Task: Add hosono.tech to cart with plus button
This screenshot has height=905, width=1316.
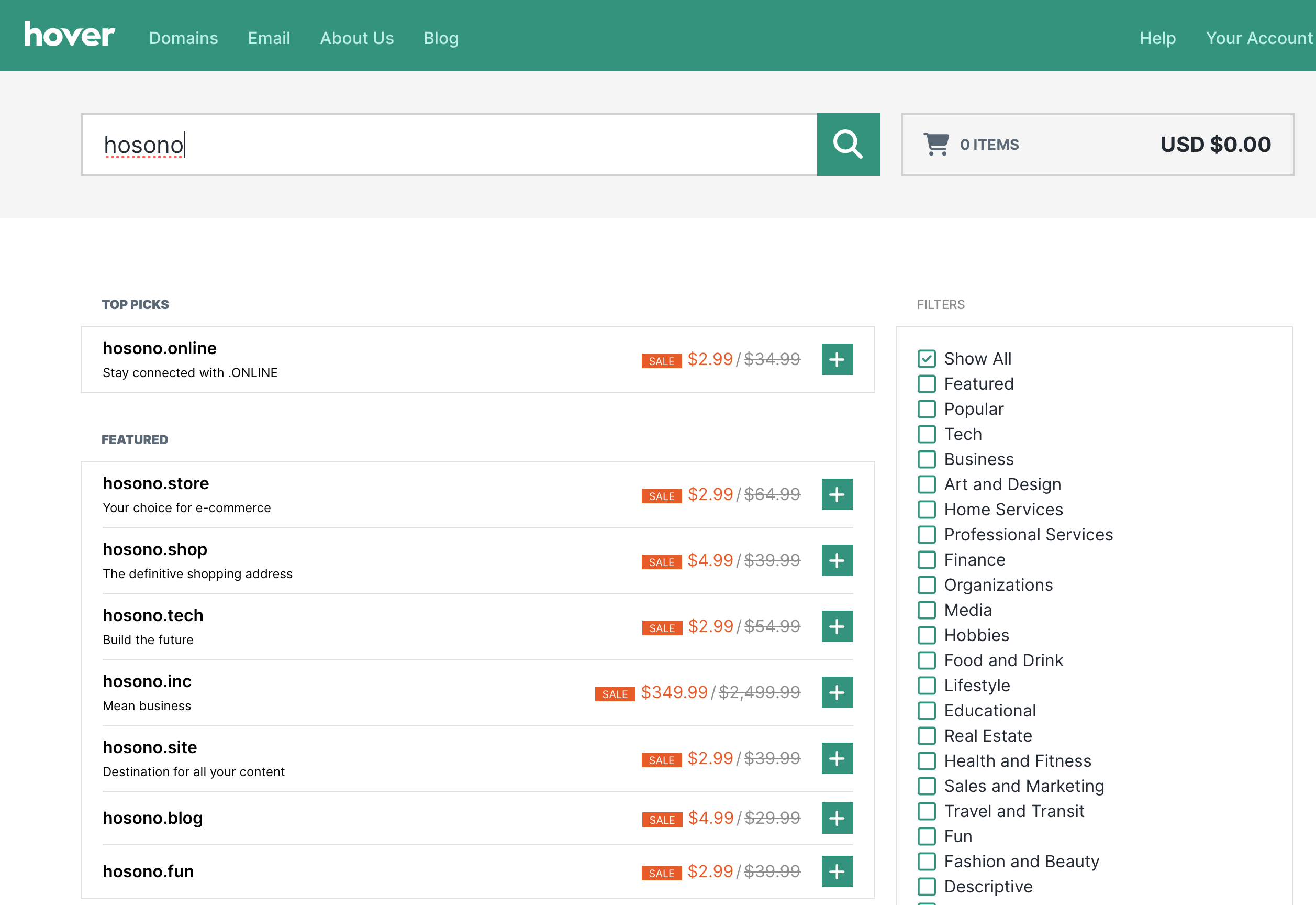Action: pyautogui.click(x=837, y=626)
